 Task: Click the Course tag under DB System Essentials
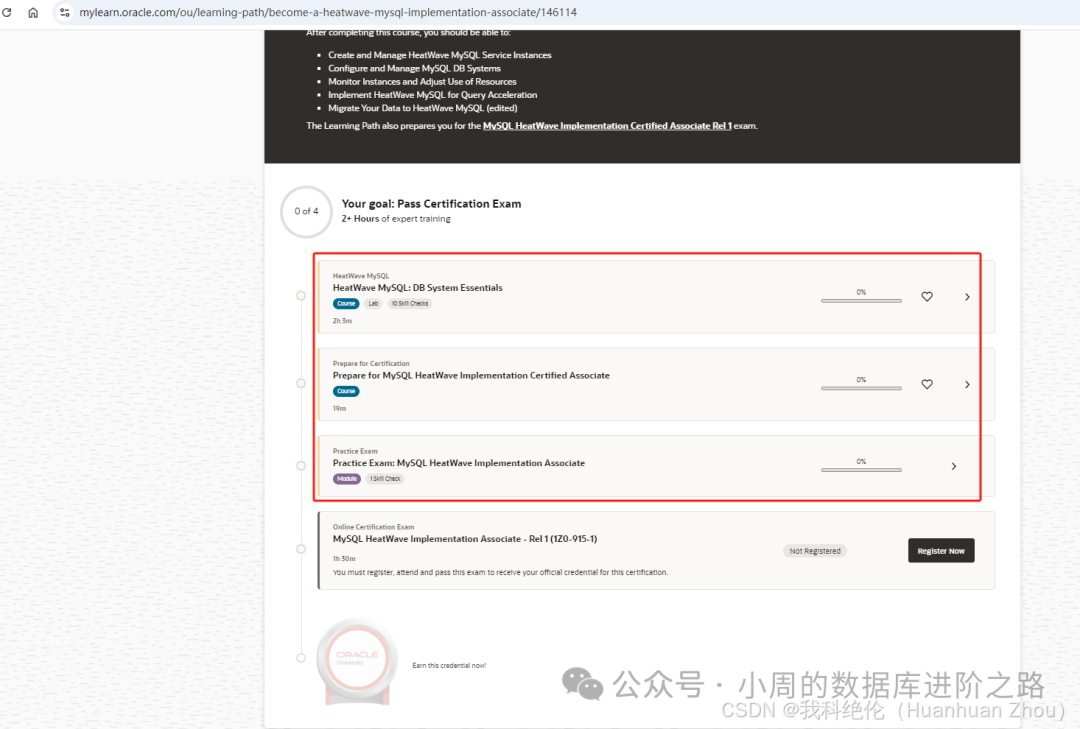pos(346,304)
